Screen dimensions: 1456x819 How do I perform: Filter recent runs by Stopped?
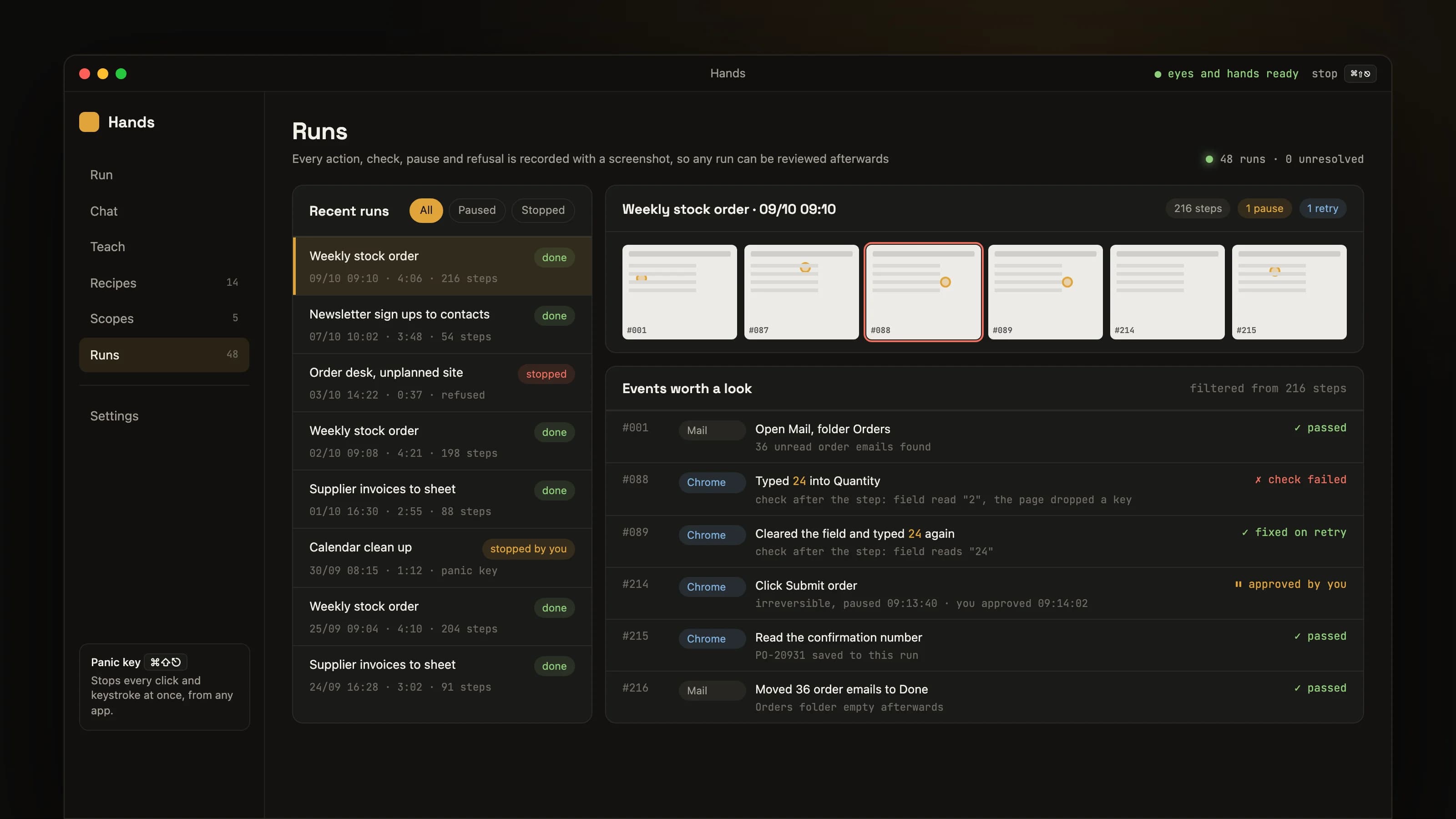(543, 210)
